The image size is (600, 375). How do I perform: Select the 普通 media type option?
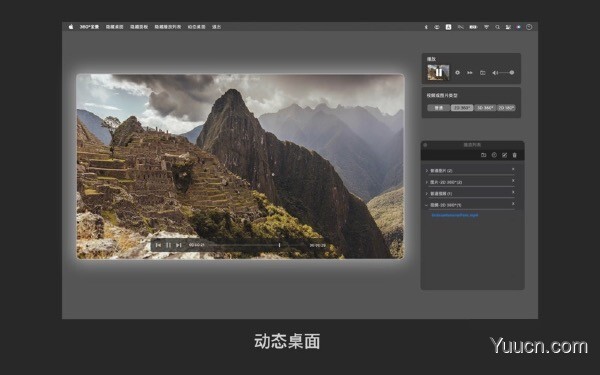(x=439, y=108)
